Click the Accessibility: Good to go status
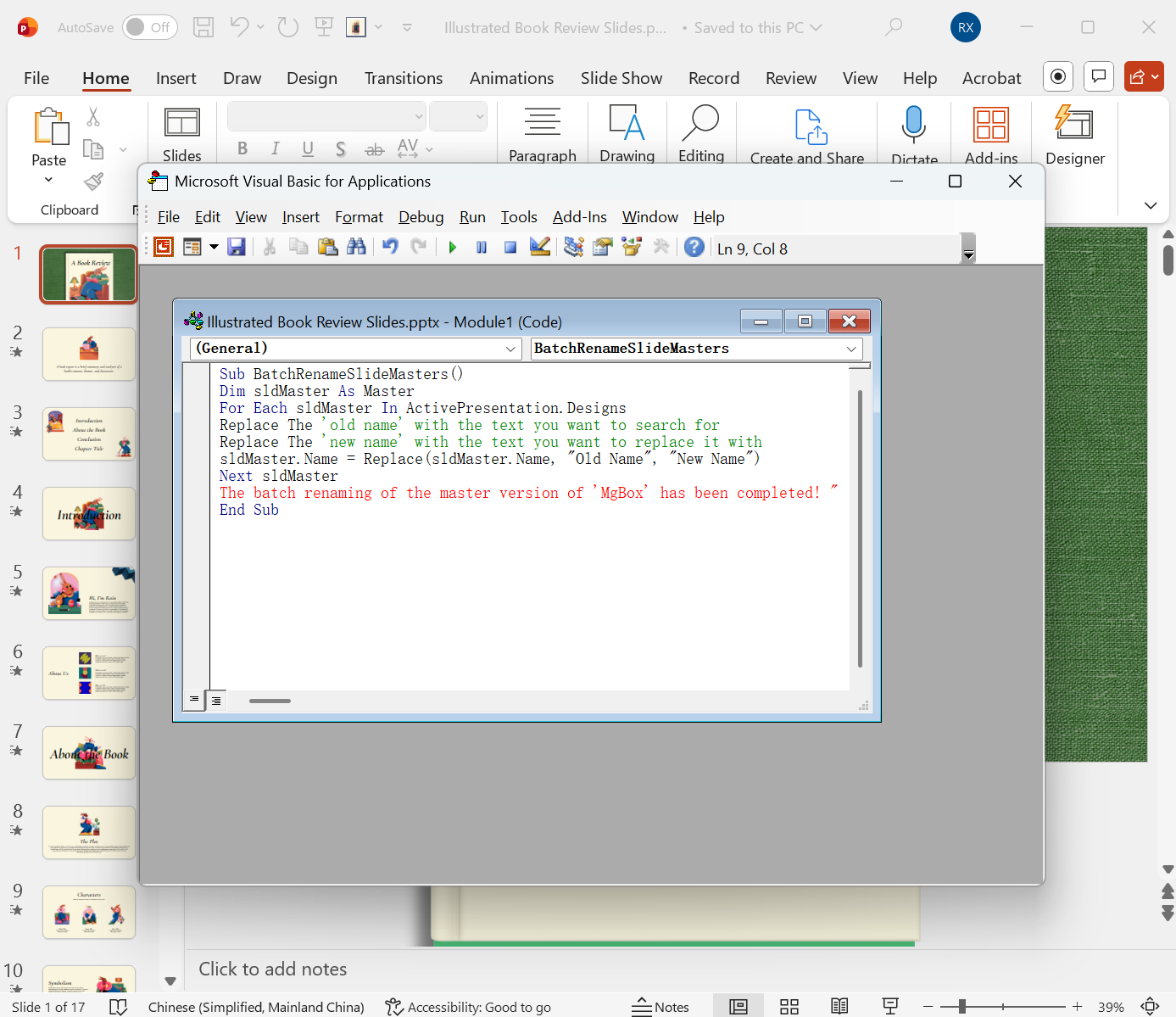This screenshot has width=1176, height=1017. click(x=468, y=1007)
